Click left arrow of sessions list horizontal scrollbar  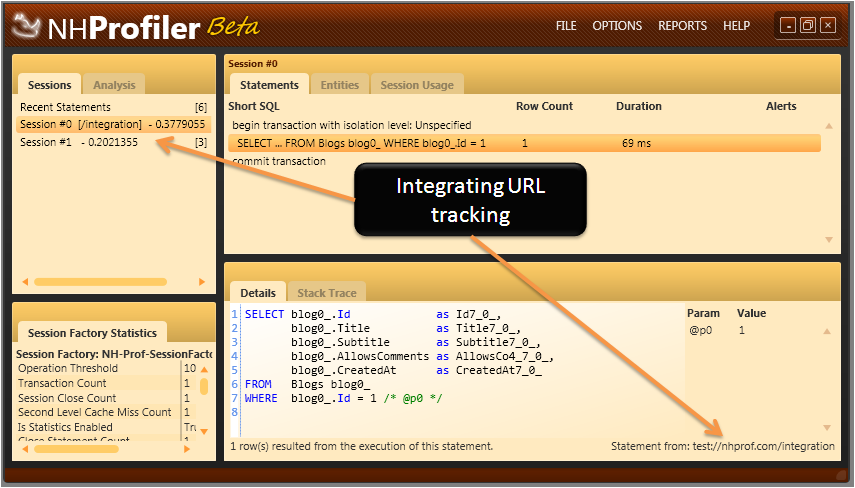[x=25, y=282]
